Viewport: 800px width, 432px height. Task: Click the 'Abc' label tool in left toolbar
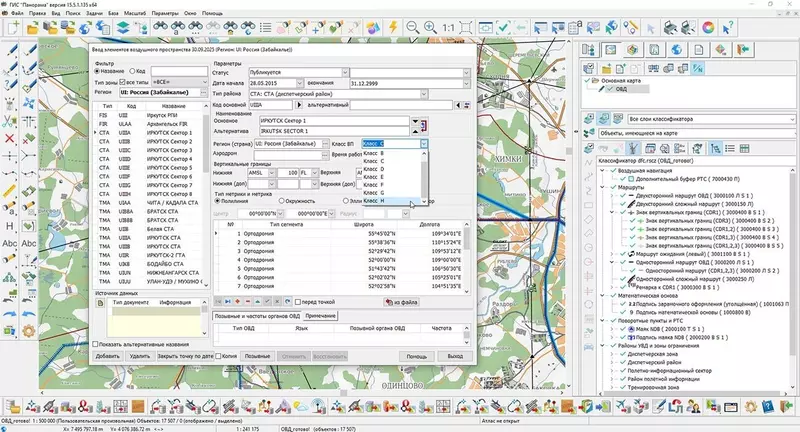point(8,242)
